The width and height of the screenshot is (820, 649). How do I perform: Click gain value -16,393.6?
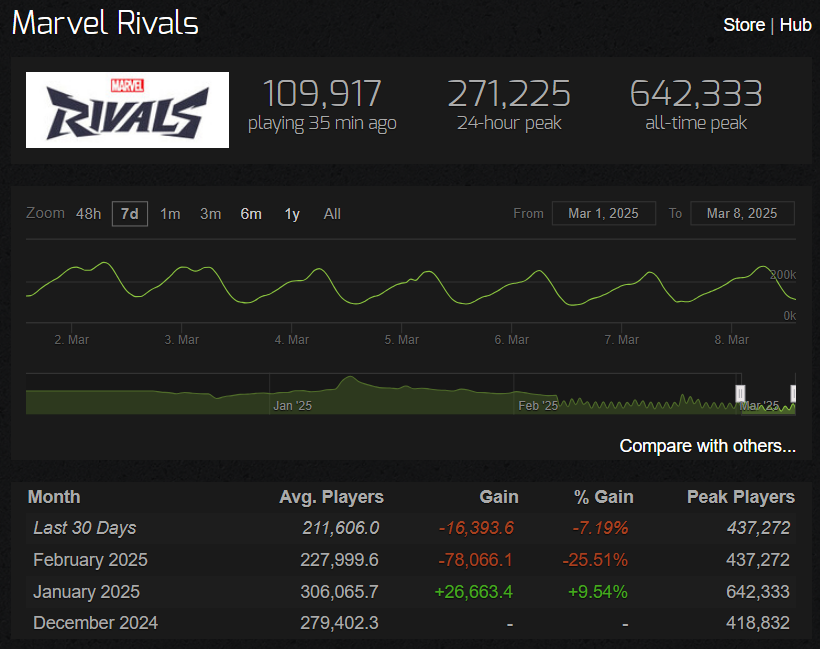click(476, 528)
